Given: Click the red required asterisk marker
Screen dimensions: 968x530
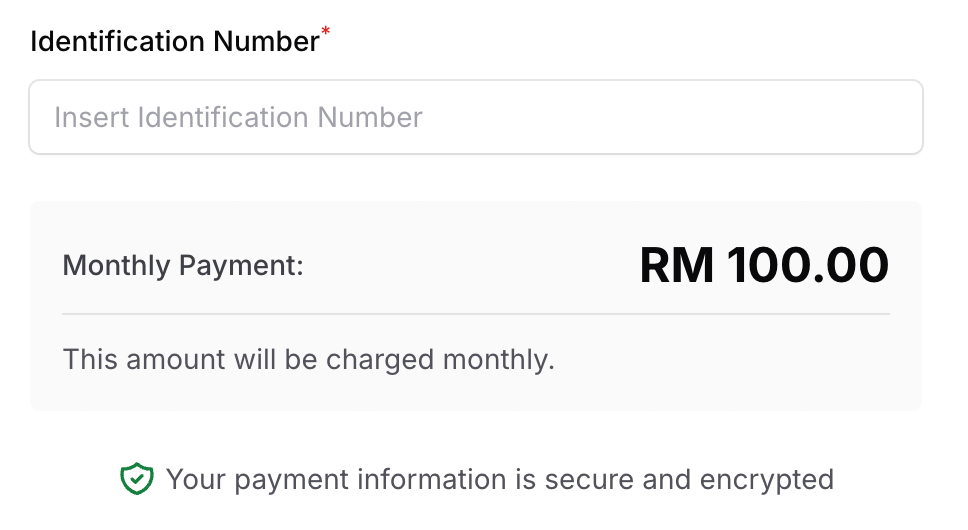Looking at the screenshot, I should point(326,31).
